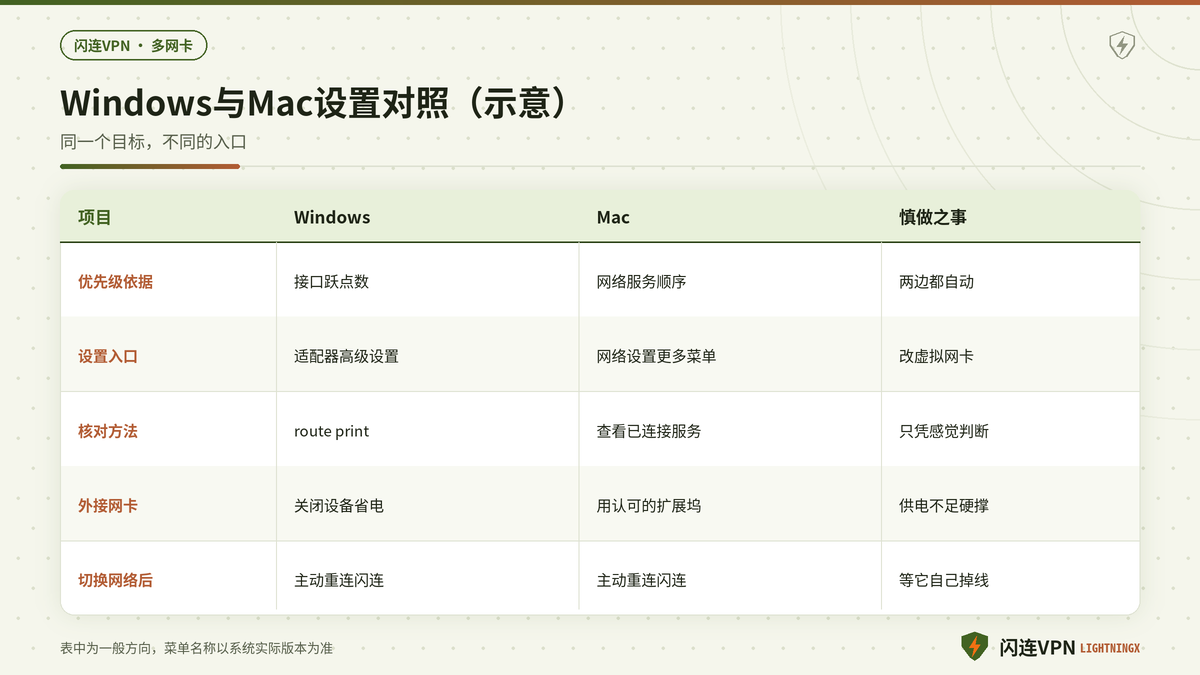Click the 查看已连接服务 cell
The width and height of the screenshot is (1200, 675).
[x=649, y=431]
